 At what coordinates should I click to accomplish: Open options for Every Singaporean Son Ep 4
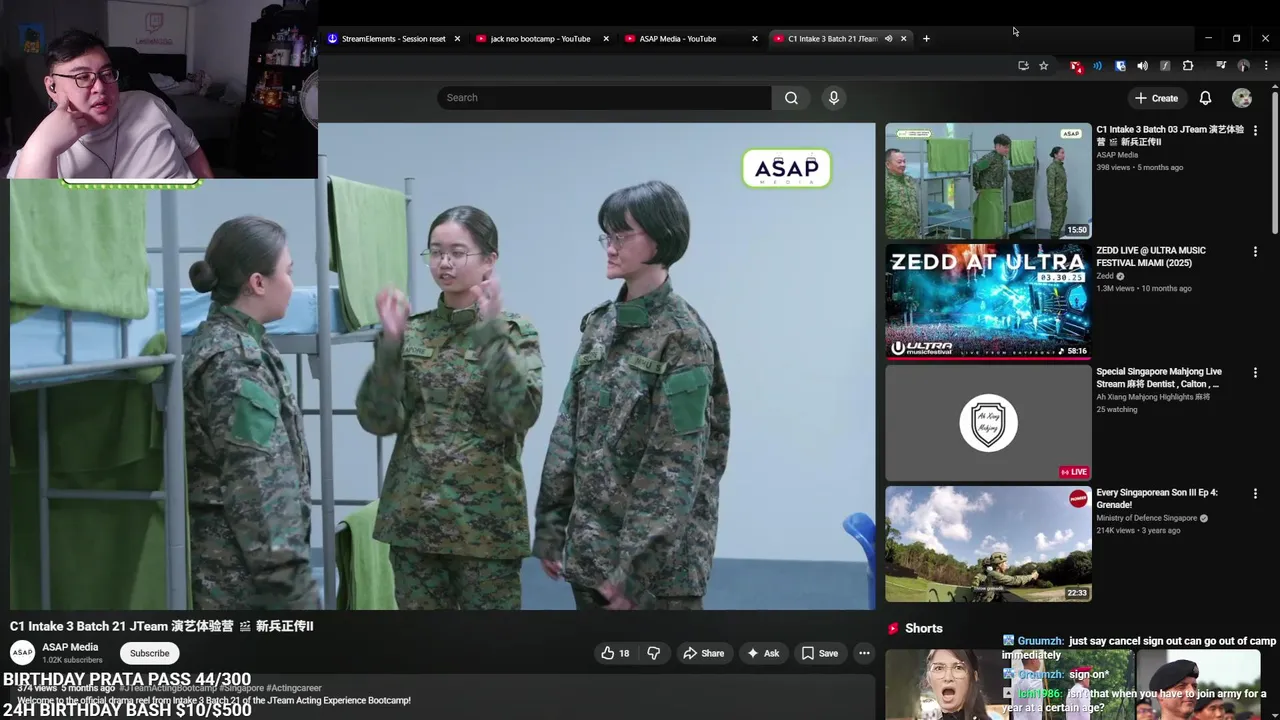point(1255,494)
